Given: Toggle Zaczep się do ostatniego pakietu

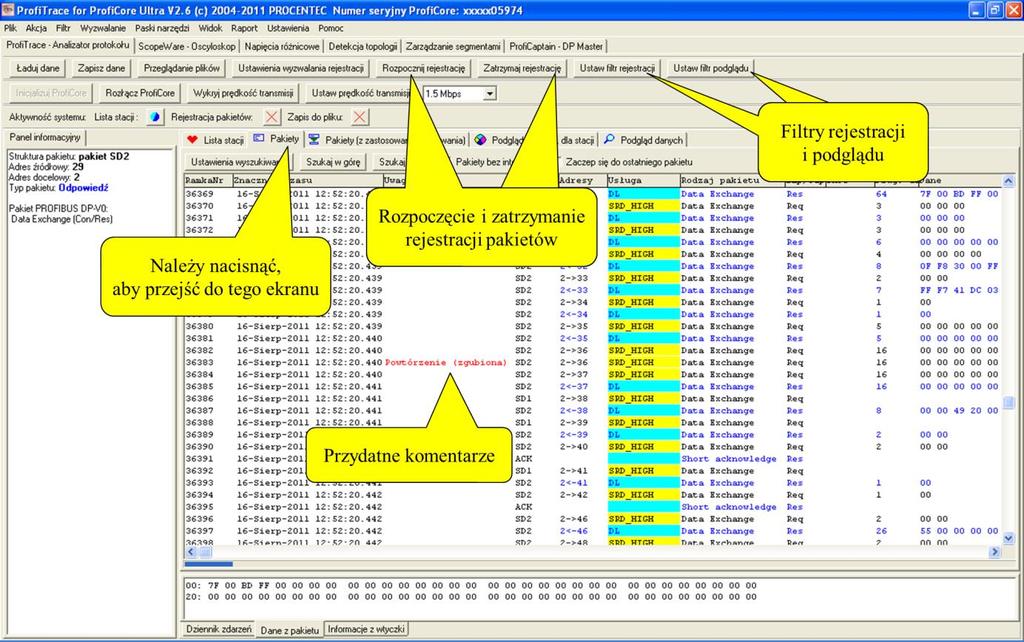Looking at the screenshot, I should (629, 162).
